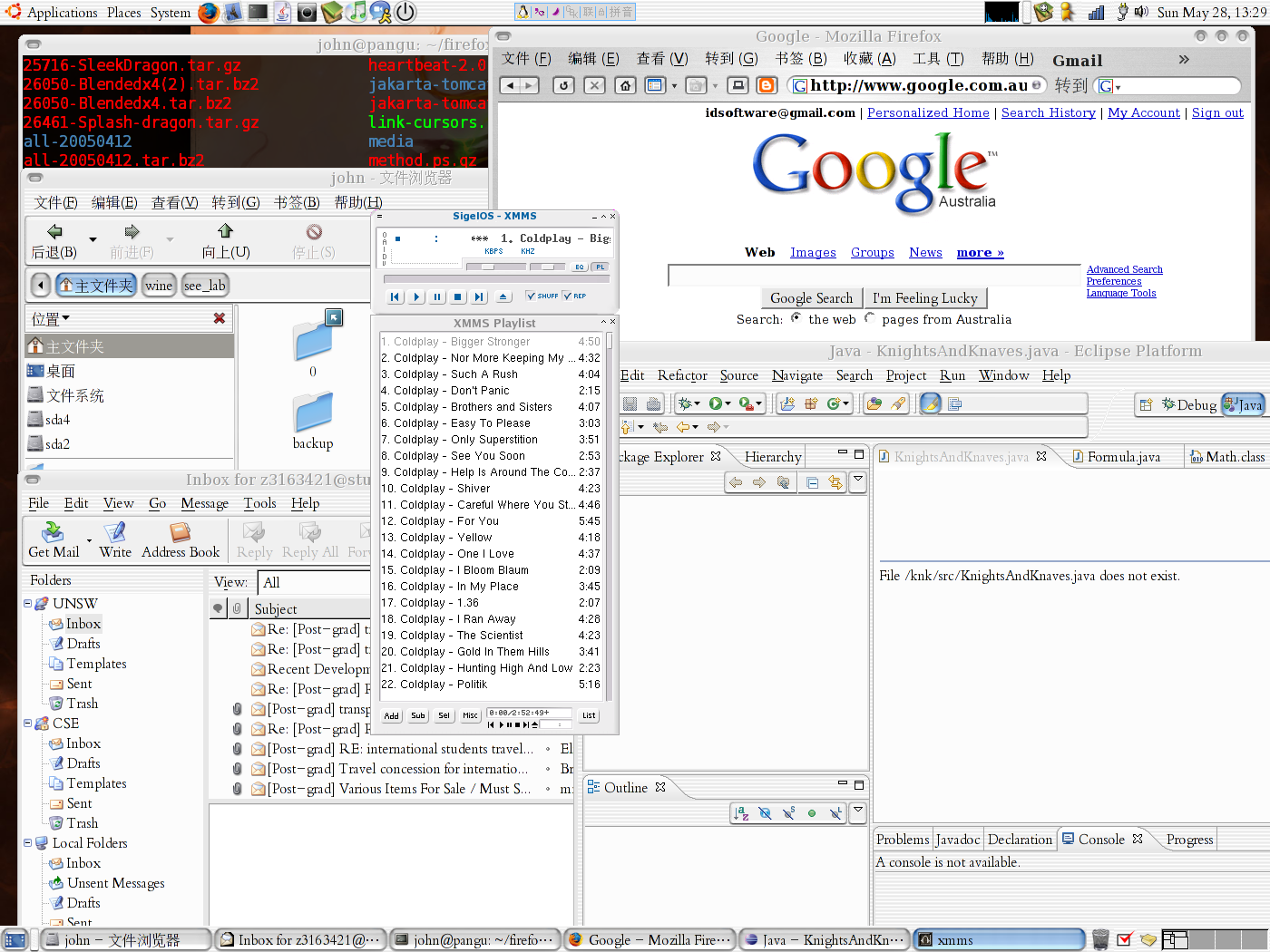Open Eclipse Refactor menu
1270x952 pixels.
pos(682,375)
